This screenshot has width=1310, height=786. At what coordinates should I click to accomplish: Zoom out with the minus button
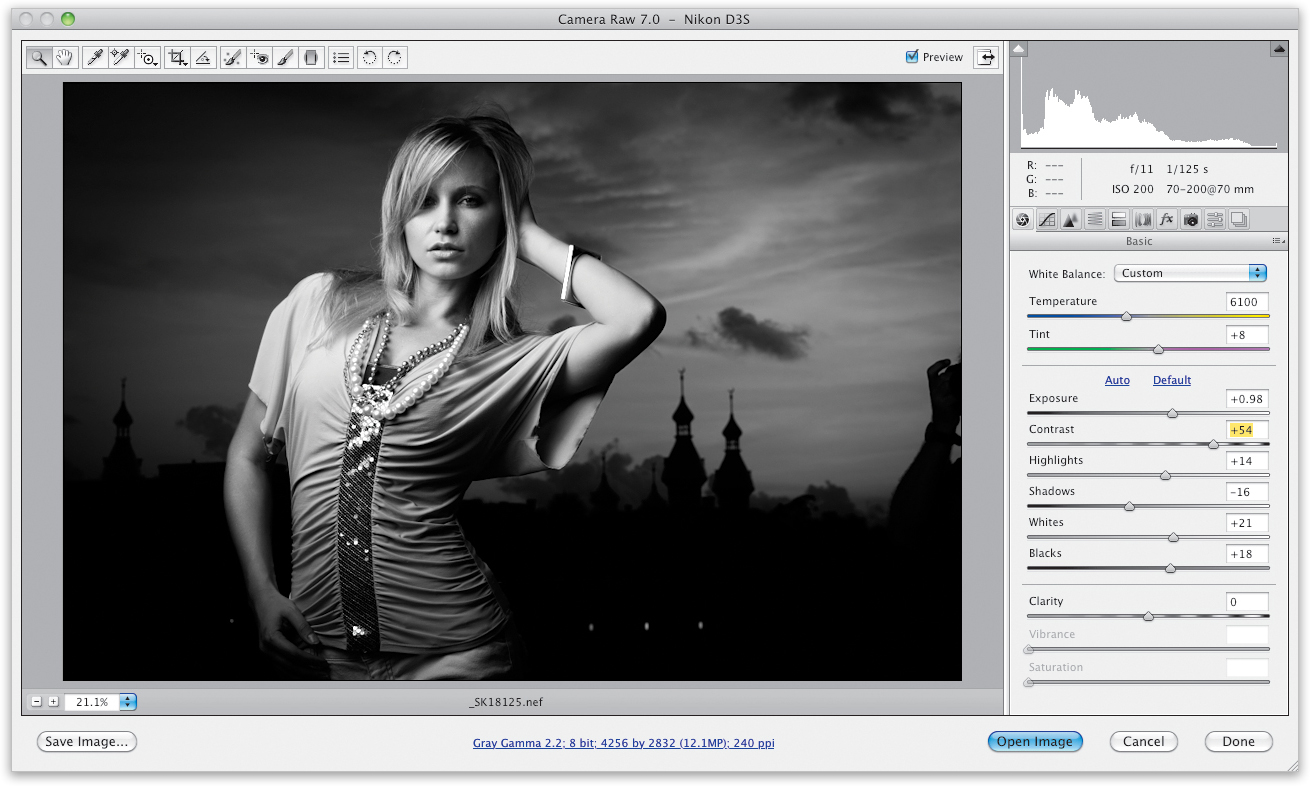click(x=37, y=702)
